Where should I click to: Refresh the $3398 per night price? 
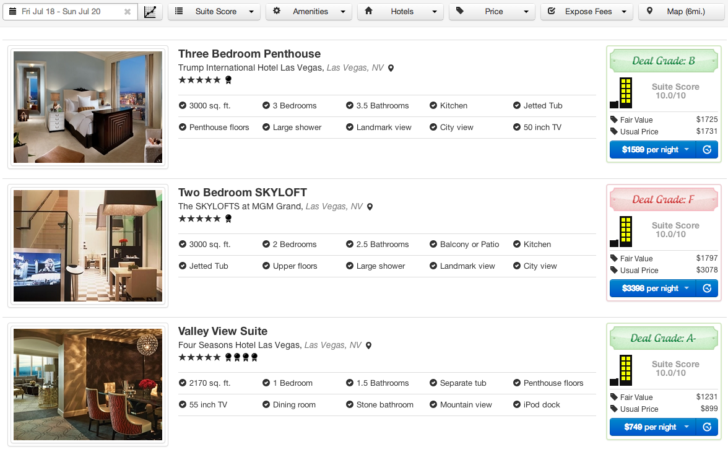(x=707, y=289)
